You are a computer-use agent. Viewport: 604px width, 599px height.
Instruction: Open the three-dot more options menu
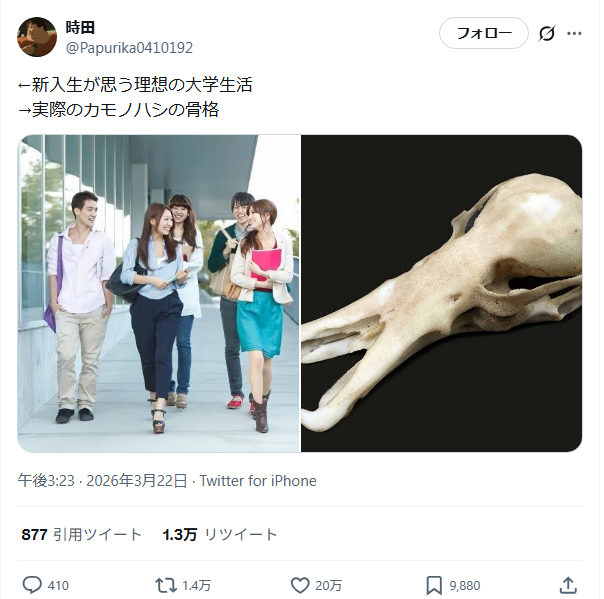coord(574,34)
